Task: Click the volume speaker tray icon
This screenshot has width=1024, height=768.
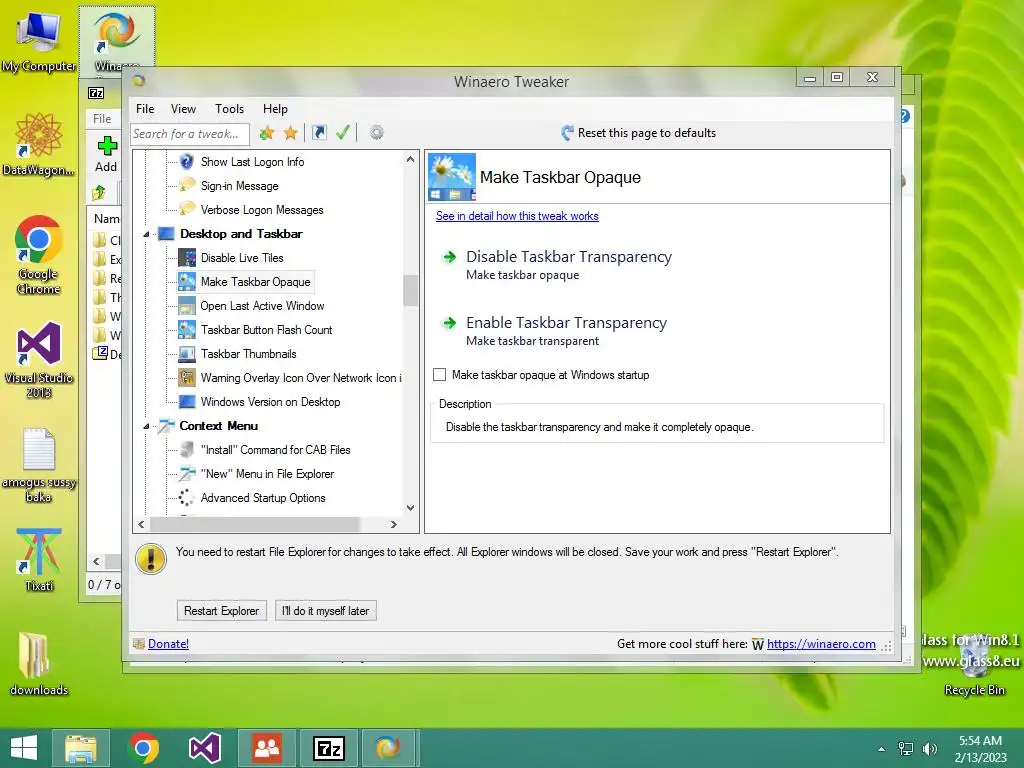Action: 929,748
